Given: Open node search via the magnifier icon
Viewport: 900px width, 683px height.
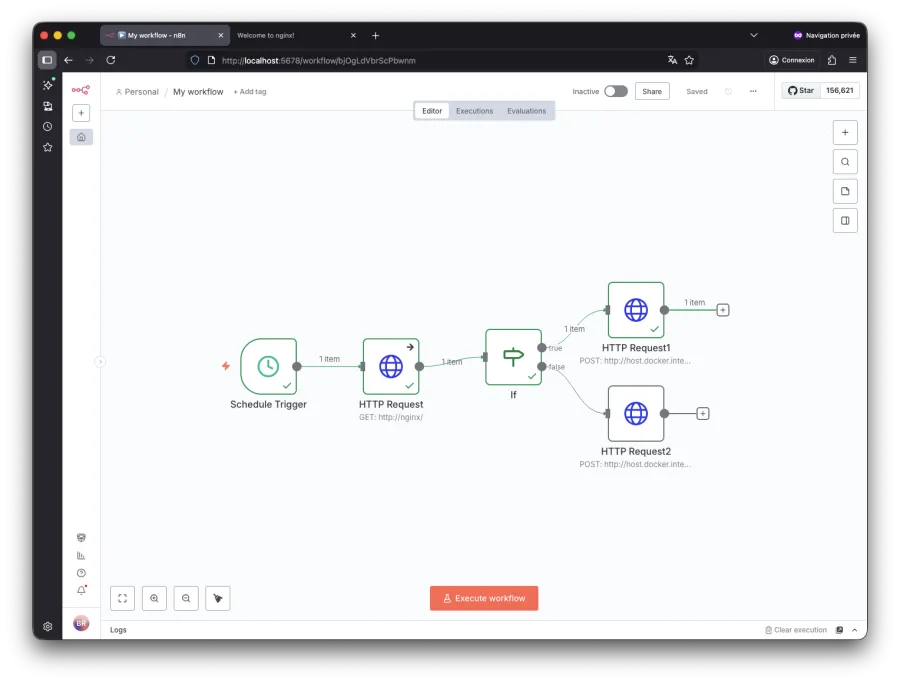Looking at the screenshot, I should (845, 161).
